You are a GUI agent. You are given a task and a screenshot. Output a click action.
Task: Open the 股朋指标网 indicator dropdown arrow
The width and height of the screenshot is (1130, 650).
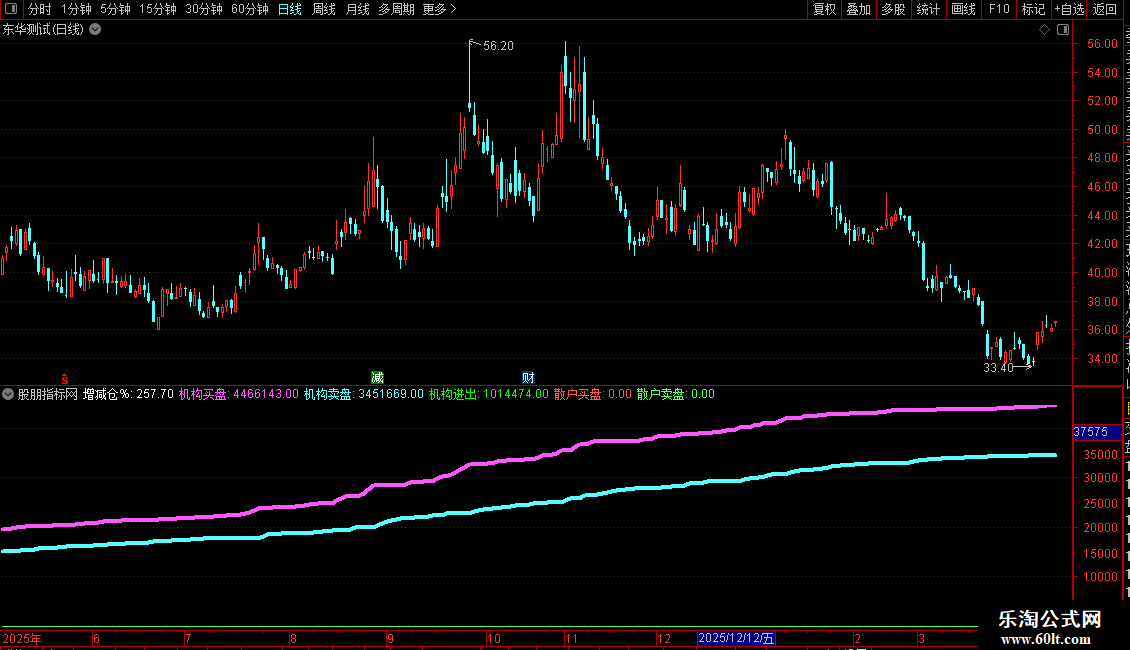coord(8,394)
